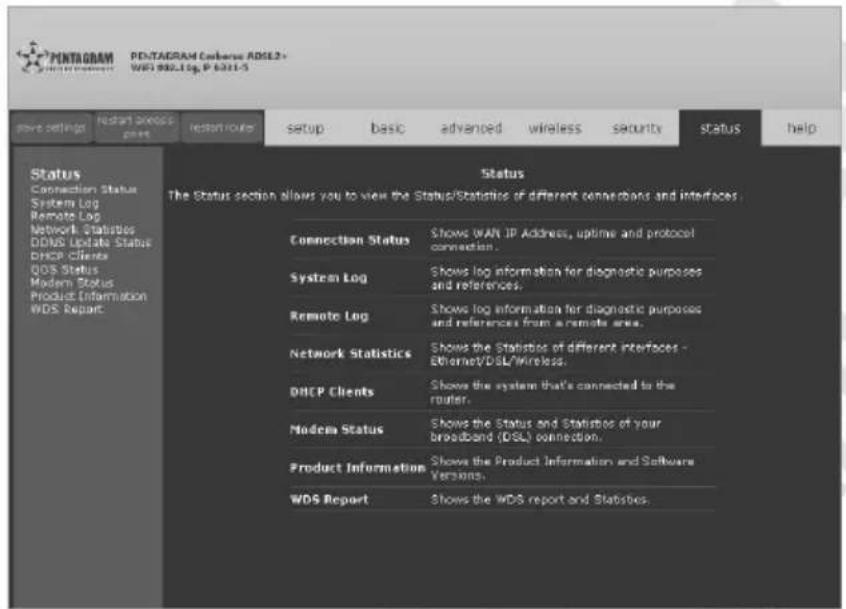Click Product Information in the main table
This screenshot has width=846, height=609.
coord(358,468)
